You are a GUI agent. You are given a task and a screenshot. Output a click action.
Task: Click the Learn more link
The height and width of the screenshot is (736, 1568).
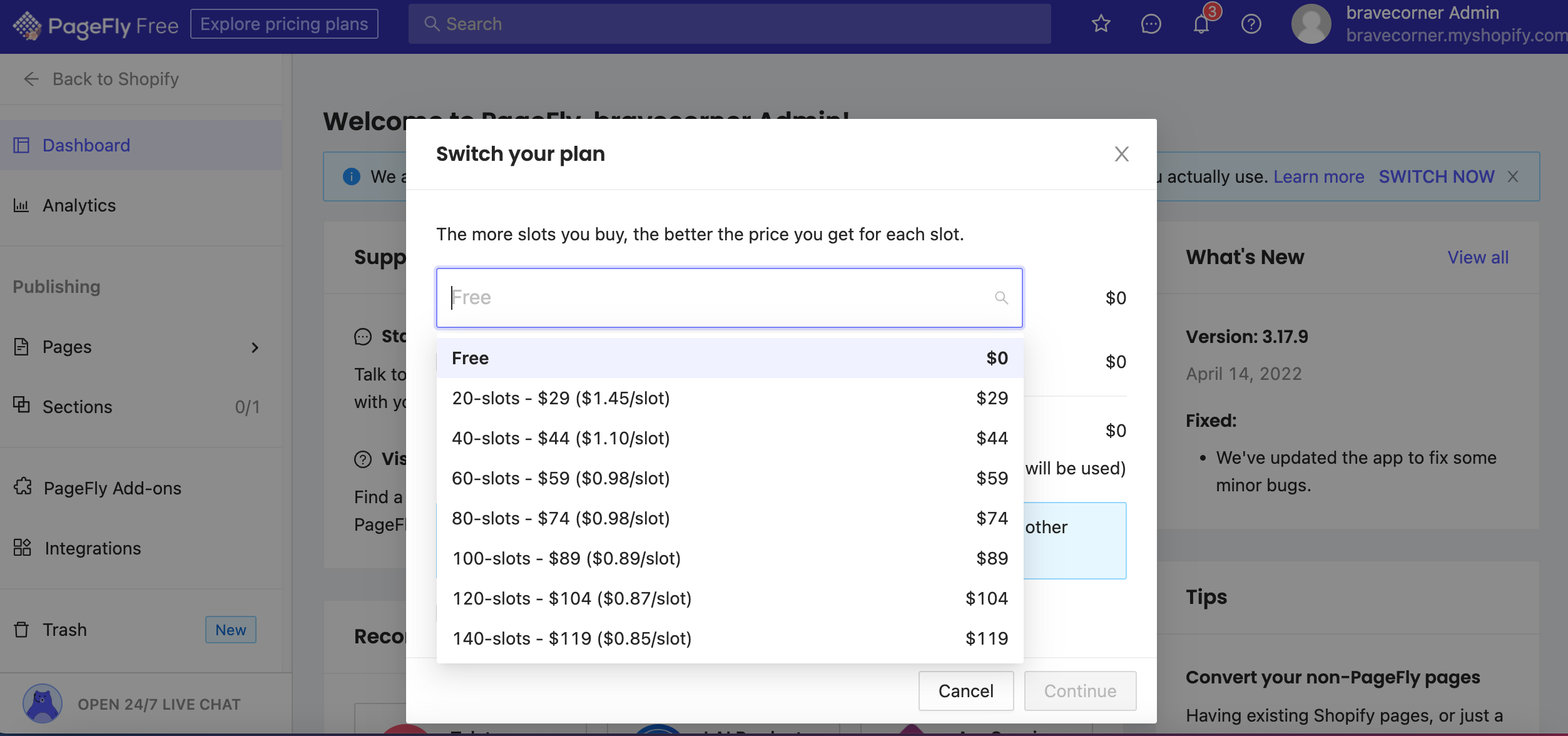pyautogui.click(x=1319, y=176)
